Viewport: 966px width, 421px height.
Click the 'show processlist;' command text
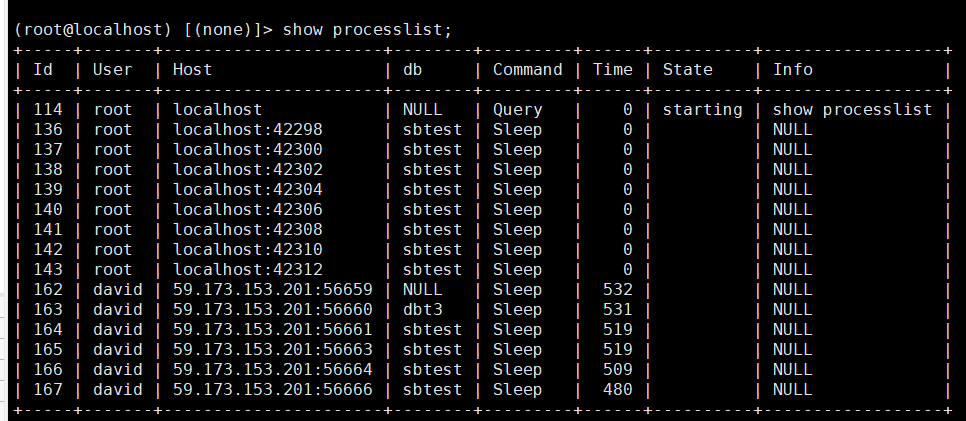pyautogui.click(x=367, y=30)
